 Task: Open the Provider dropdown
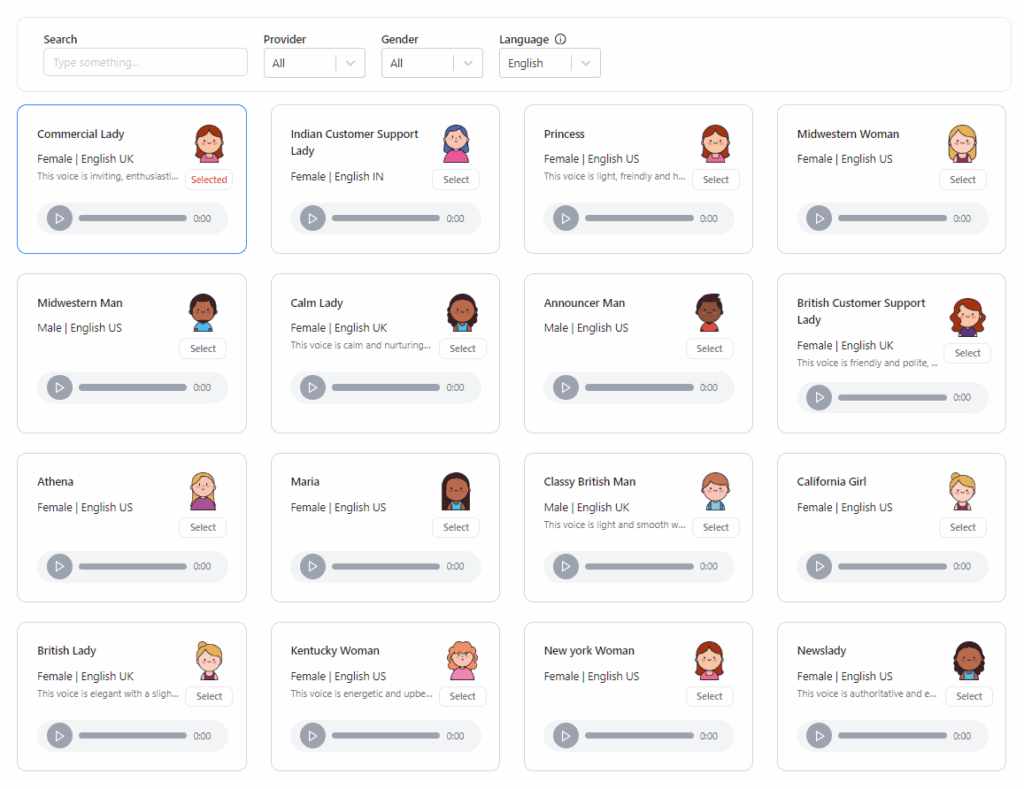point(314,63)
